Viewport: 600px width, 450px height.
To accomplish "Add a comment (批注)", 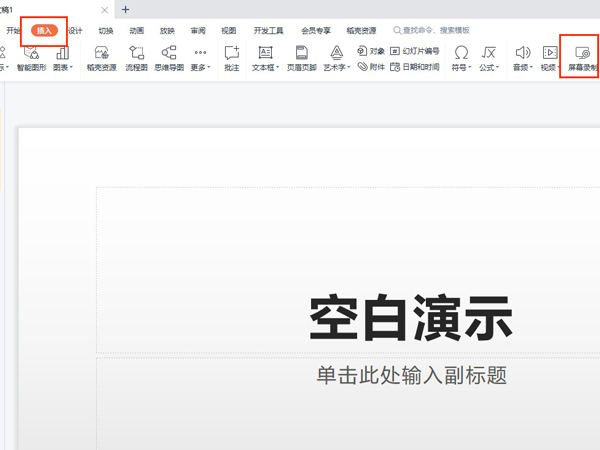I will (232, 53).
